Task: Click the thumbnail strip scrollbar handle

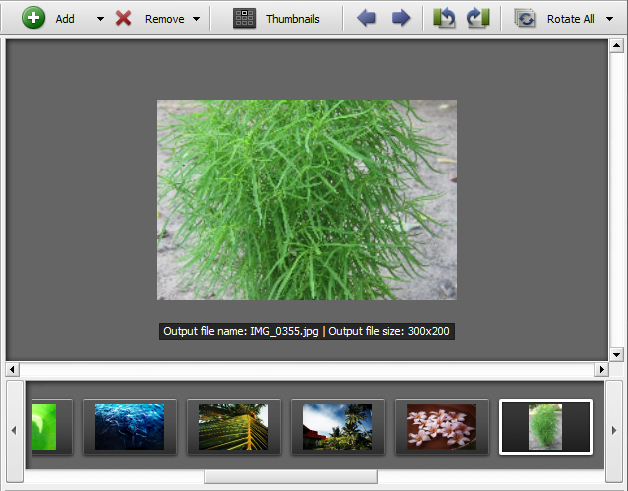Action: (291, 477)
